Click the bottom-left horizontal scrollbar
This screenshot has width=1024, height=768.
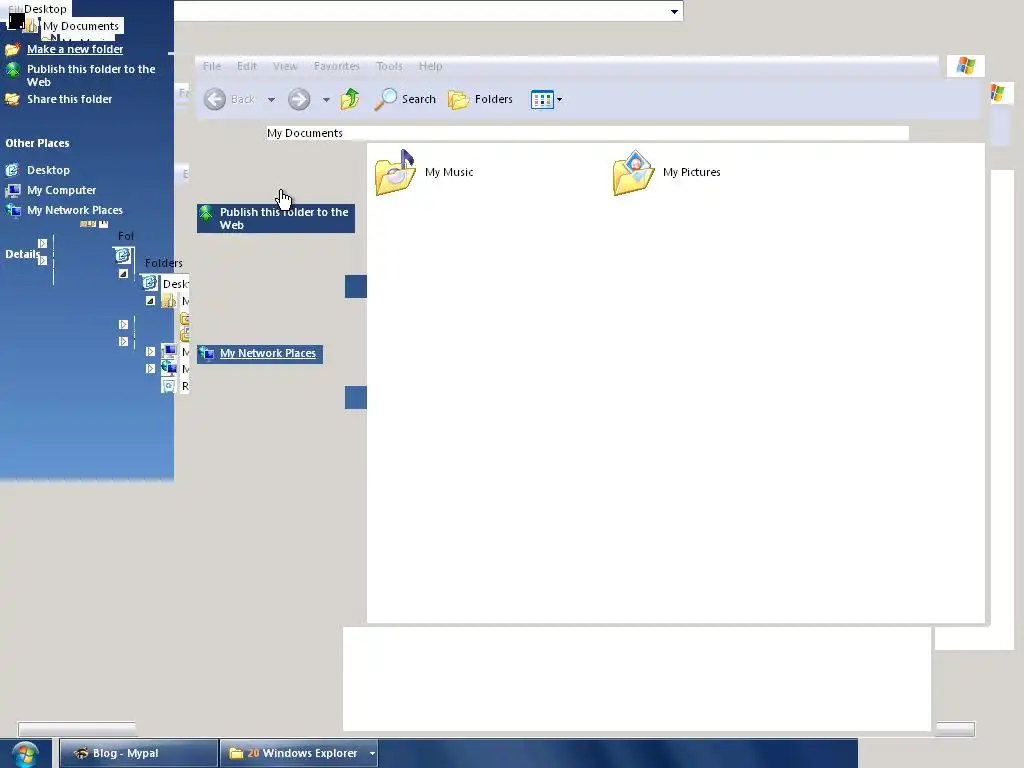click(77, 728)
